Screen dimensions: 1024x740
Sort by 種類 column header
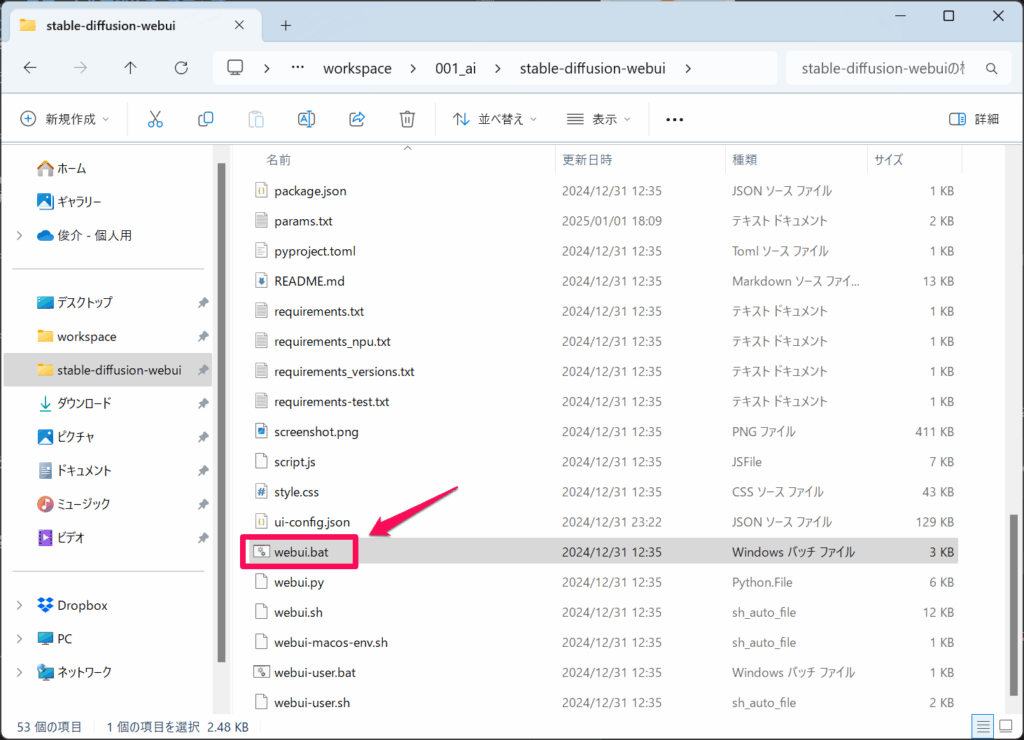pyautogui.click(x=744, y=160)
